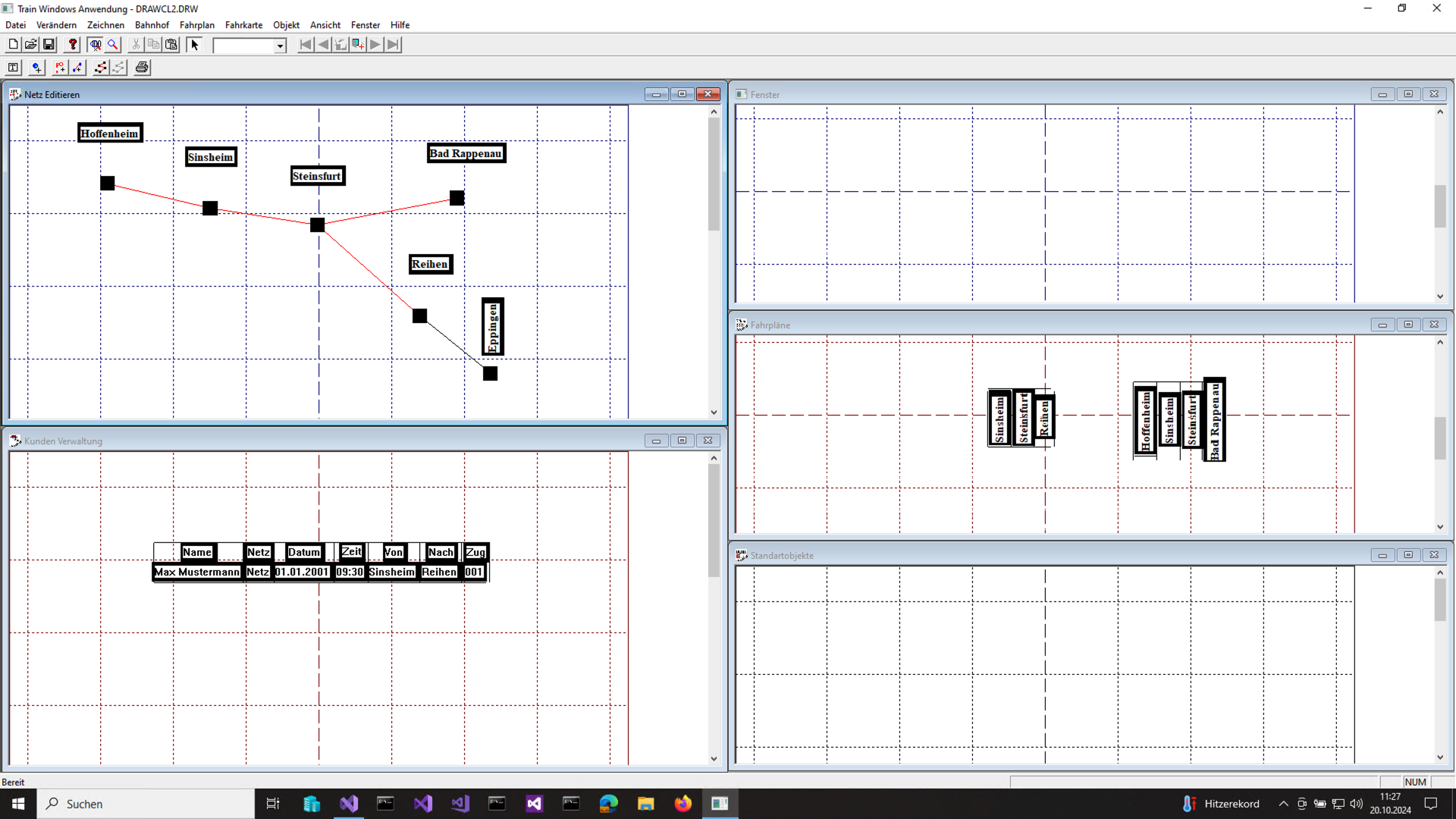Toggle the pressed binoculars view button
The image size is (1456, 819).
coord(95,45)
